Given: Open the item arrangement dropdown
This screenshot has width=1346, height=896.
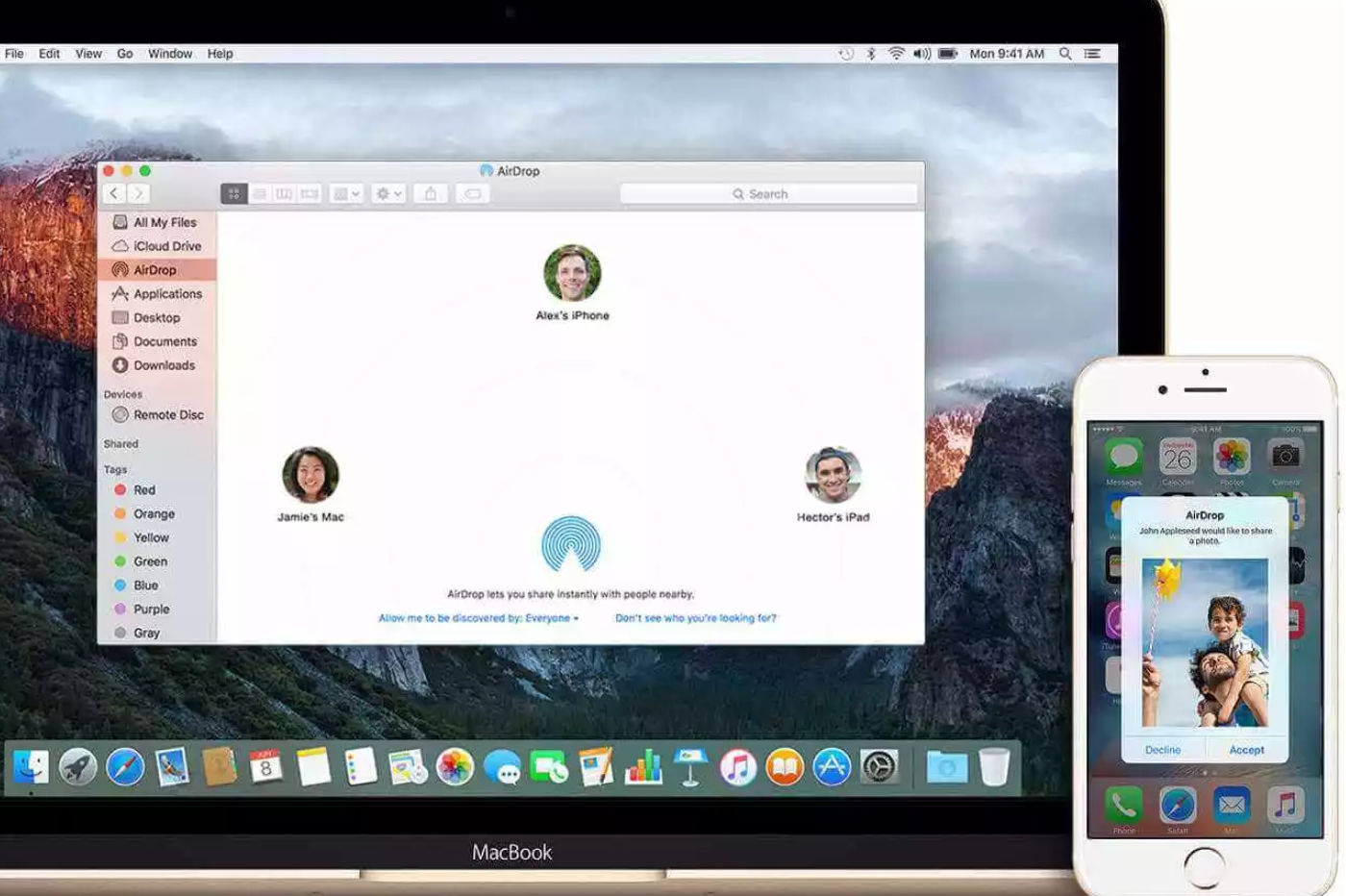Looking at the screenshot, I should [346, 194].
